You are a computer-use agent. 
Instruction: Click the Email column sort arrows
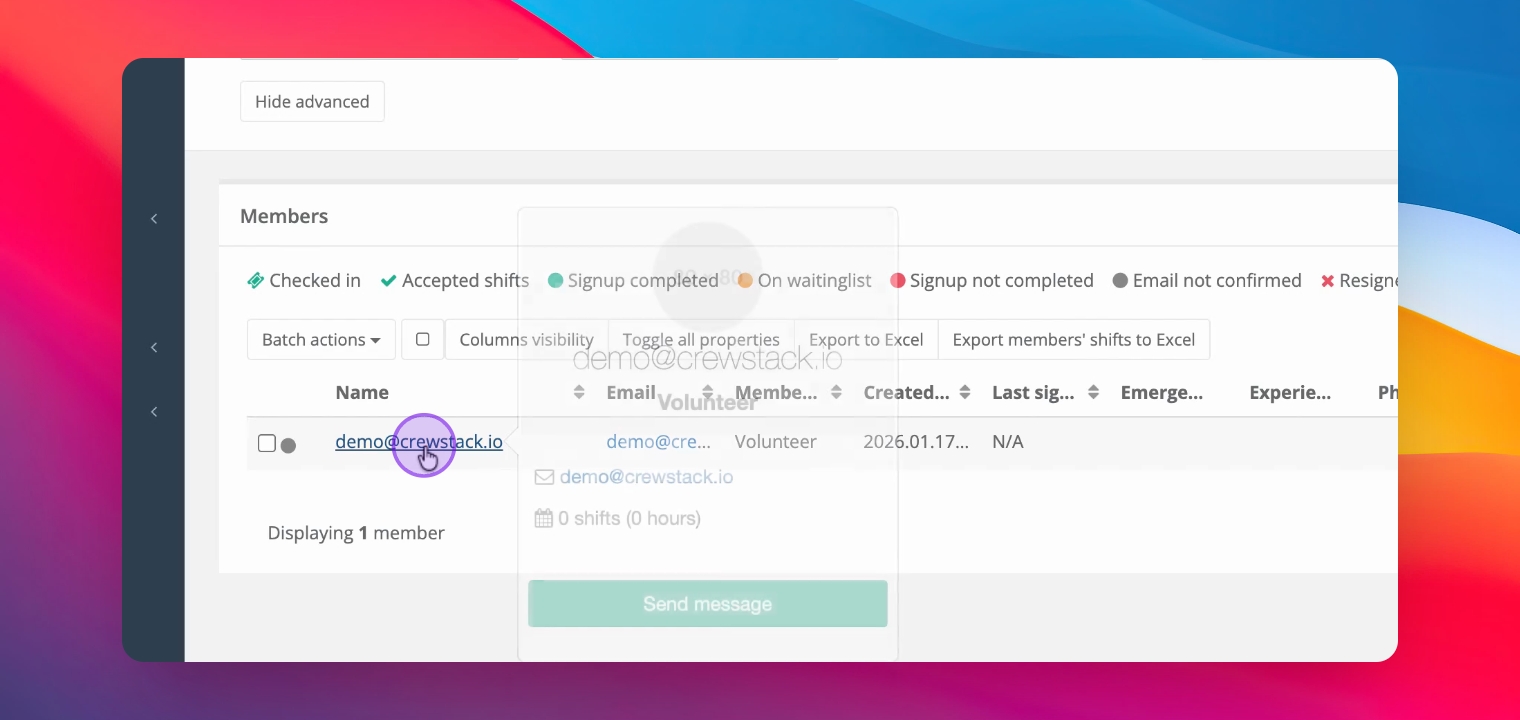(x=708, y=392)
